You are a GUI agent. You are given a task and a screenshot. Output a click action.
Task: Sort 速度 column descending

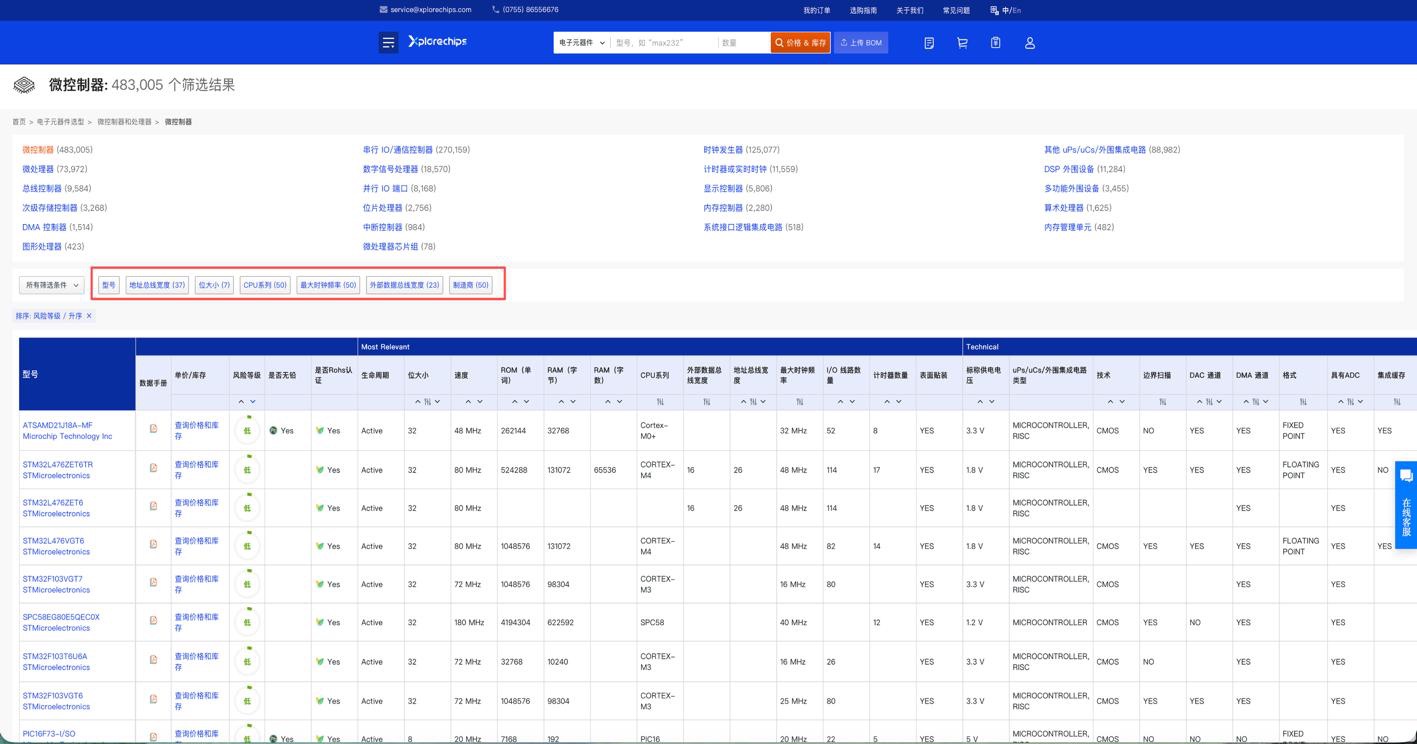point(481,402)
